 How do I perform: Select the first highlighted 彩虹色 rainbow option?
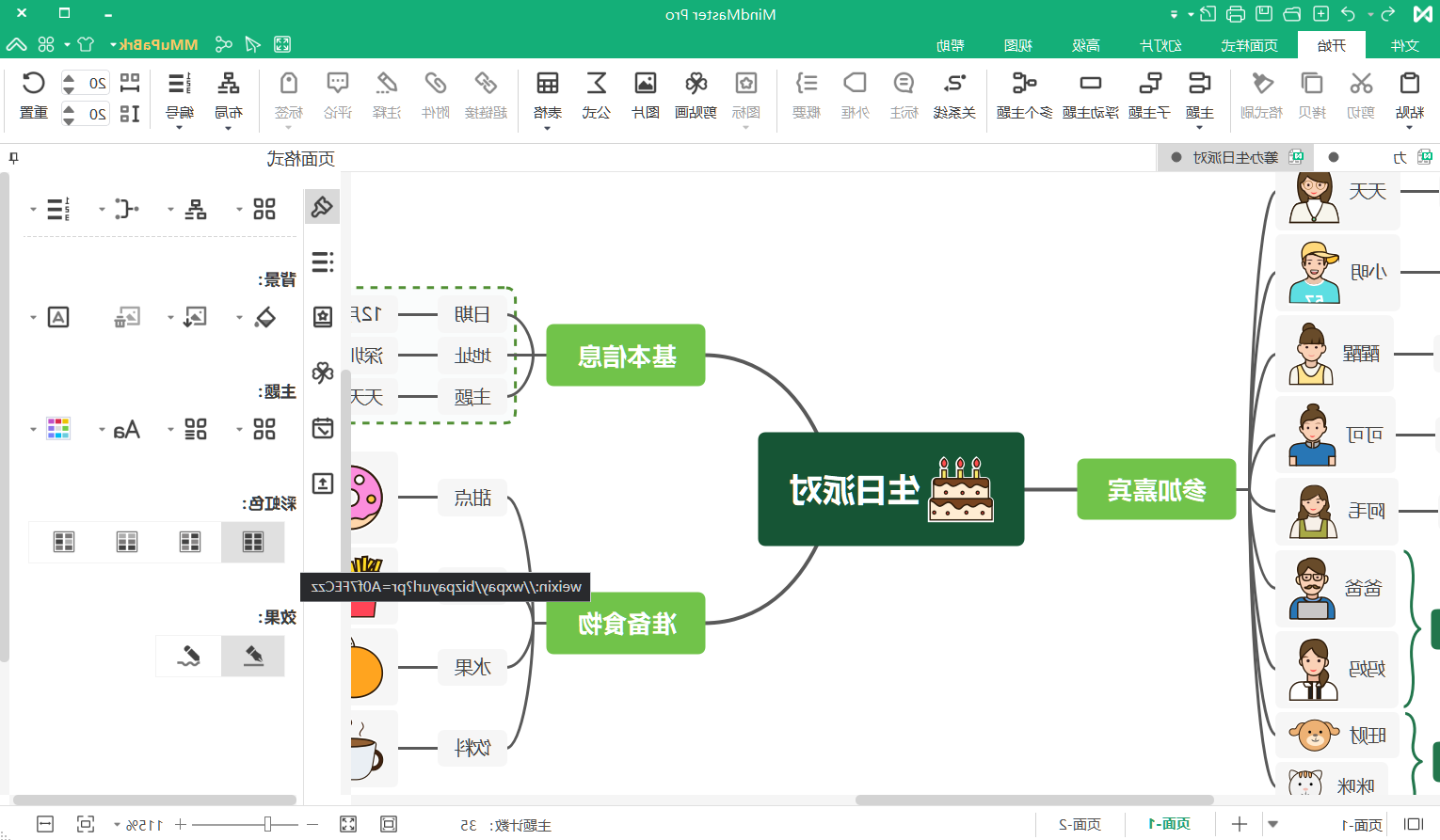pos(253,542)
